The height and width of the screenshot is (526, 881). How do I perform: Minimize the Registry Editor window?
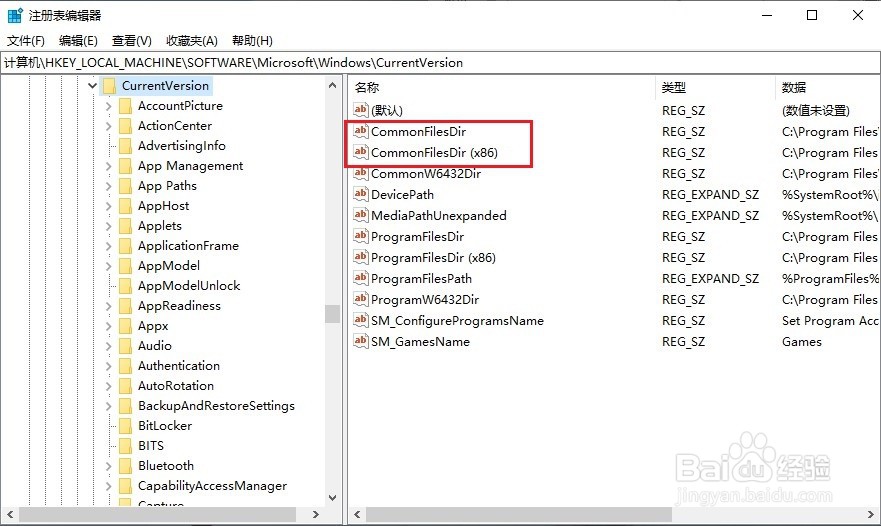767,15
